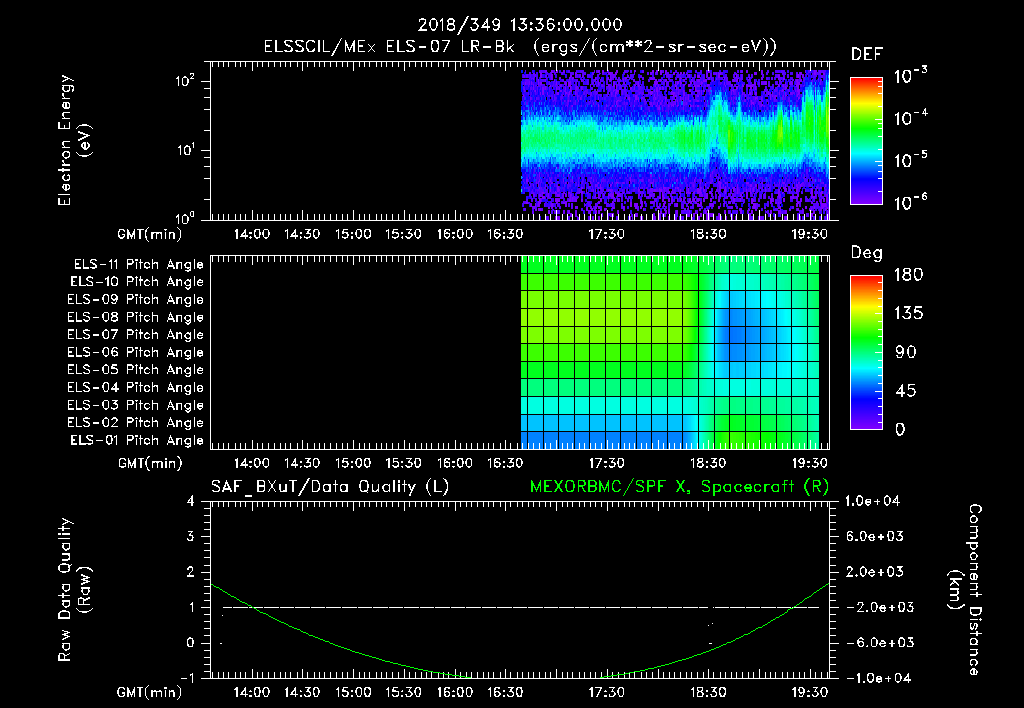Viewport: 1024px width, 708px height.
Task: Select the Component Distance (km) axis label
Action: (965, 590)
